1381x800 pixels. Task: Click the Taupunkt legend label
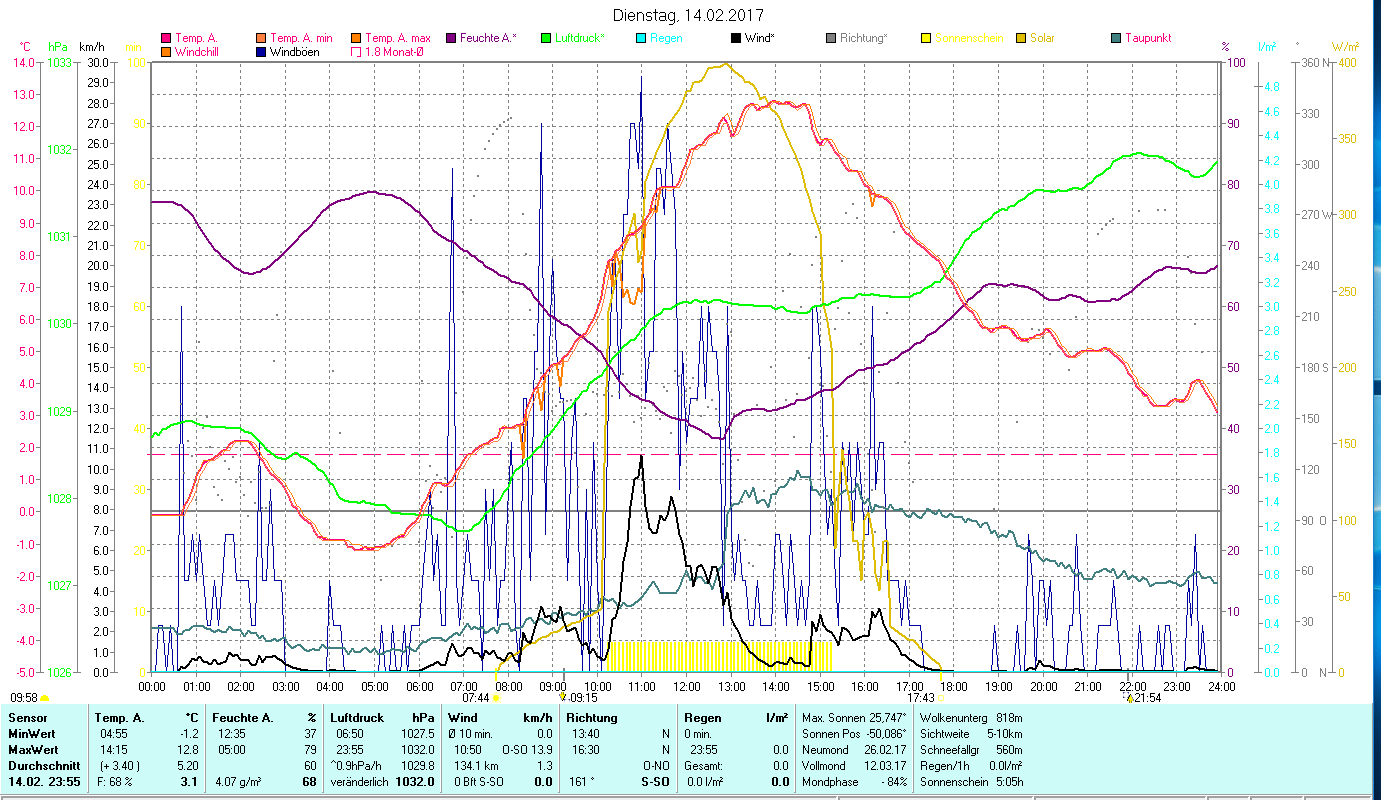[1148, 38]
